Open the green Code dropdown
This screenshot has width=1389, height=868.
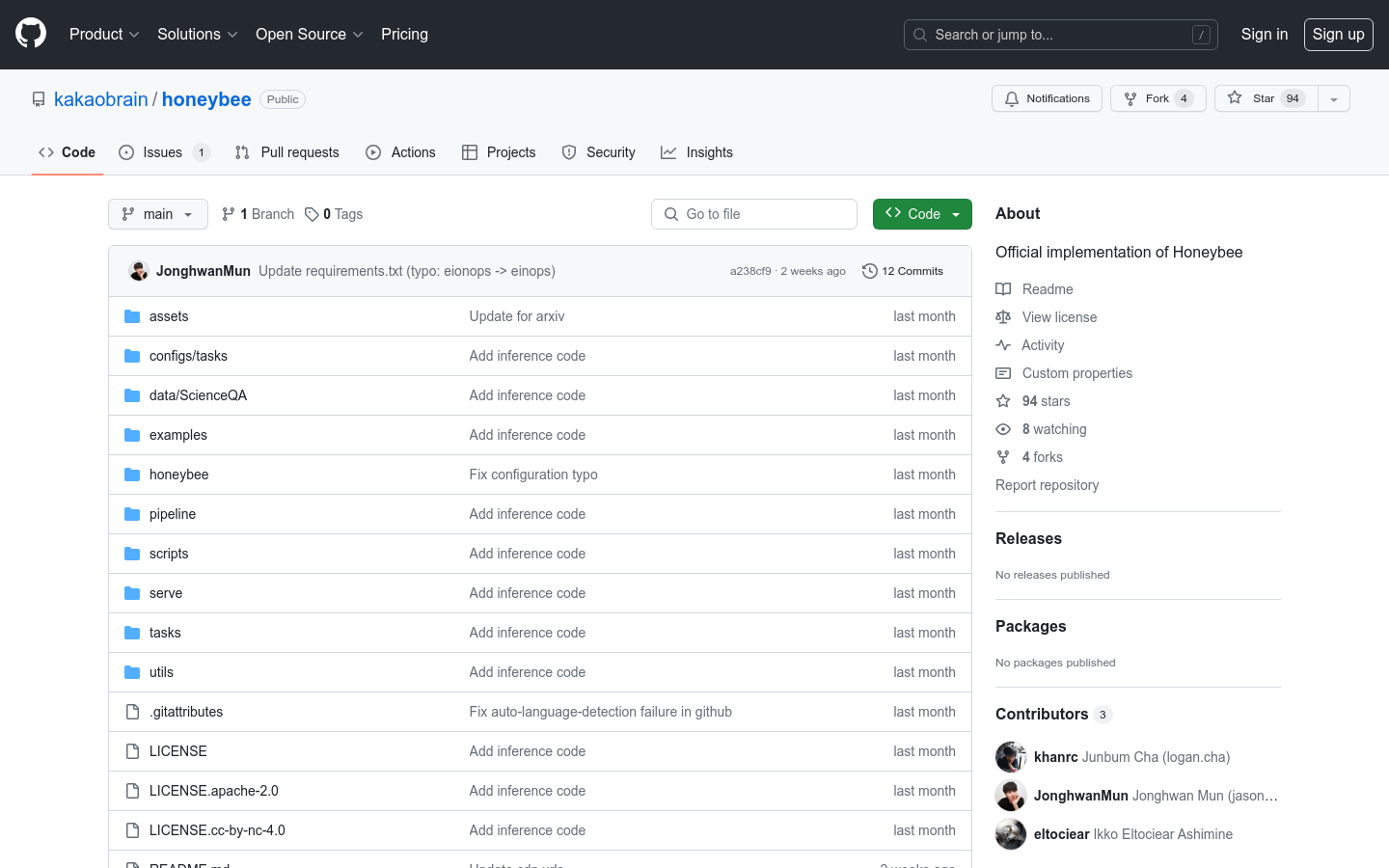point(921,214)
